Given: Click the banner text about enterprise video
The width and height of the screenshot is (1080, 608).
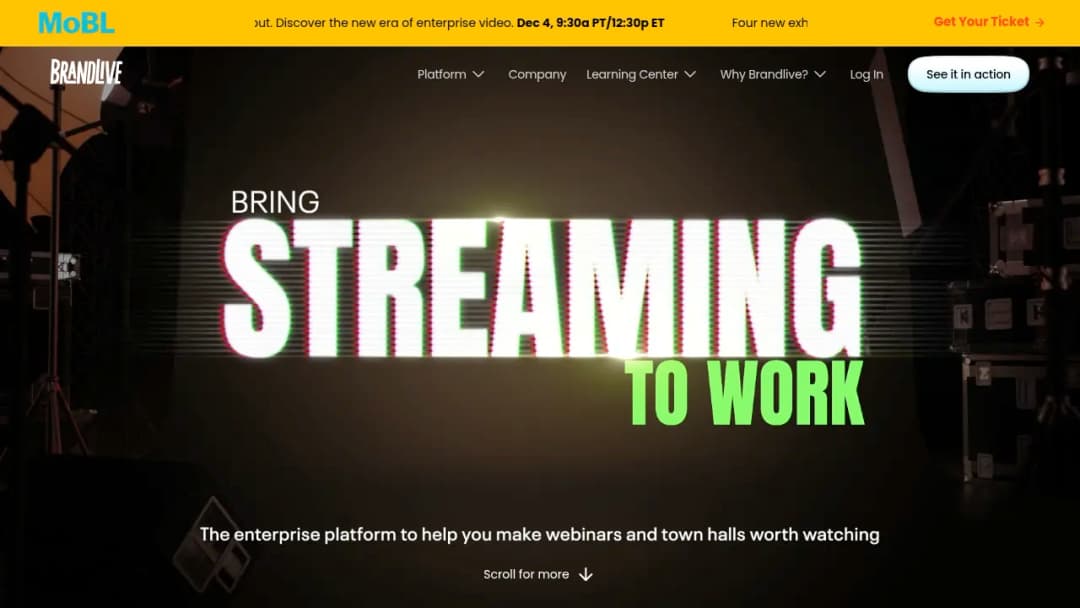Looking at the screenshot, I should [x=459, y=23].
